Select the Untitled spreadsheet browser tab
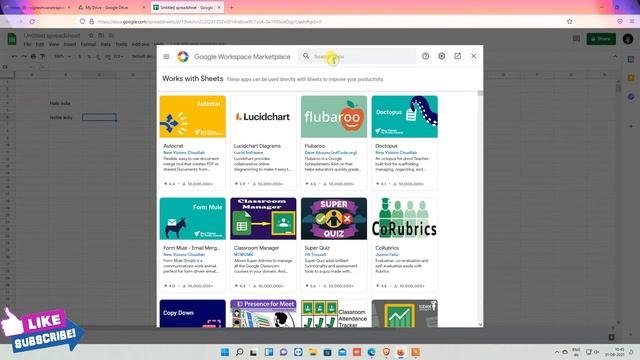 pos(186,7)
